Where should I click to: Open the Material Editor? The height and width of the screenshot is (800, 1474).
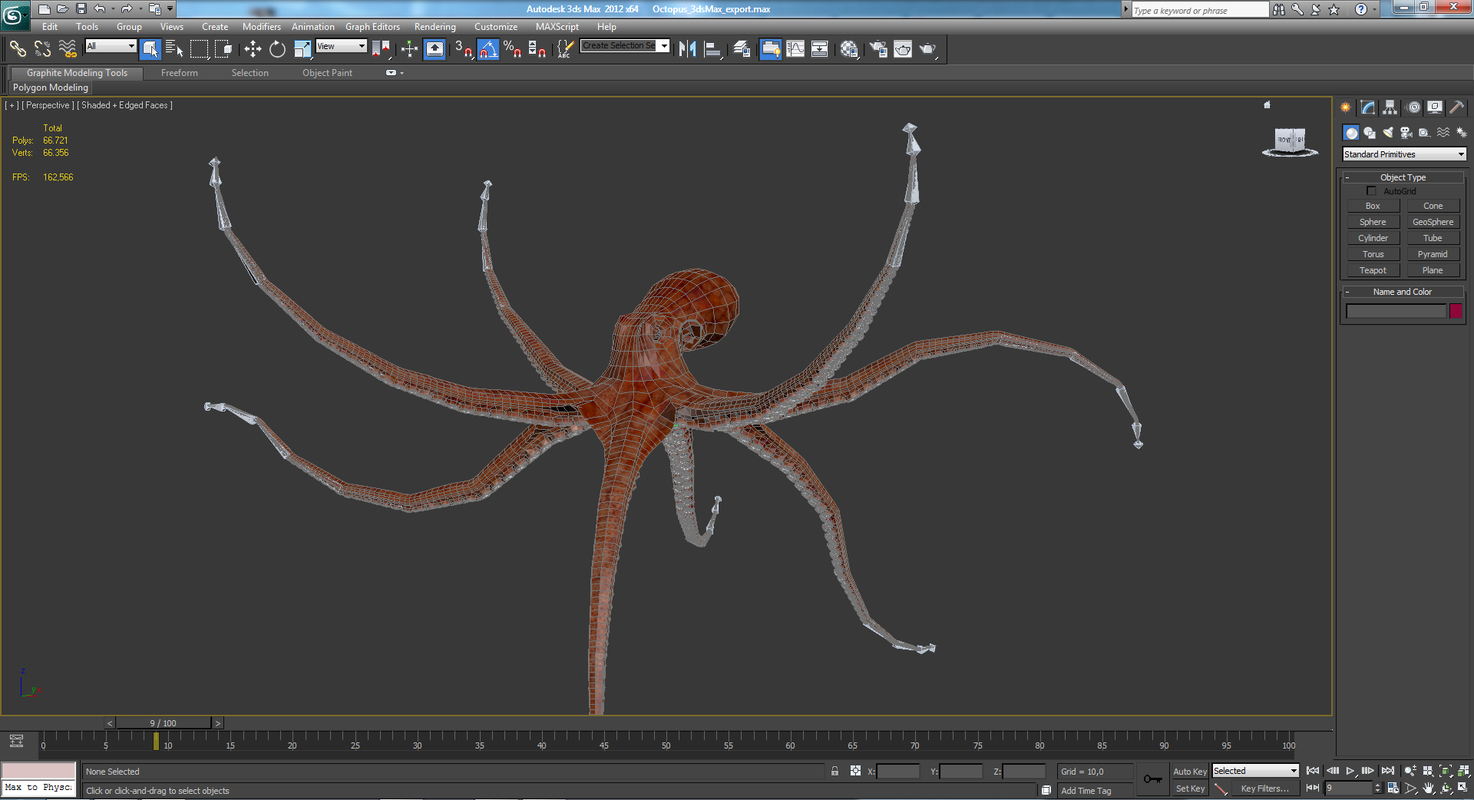point(849,49)
